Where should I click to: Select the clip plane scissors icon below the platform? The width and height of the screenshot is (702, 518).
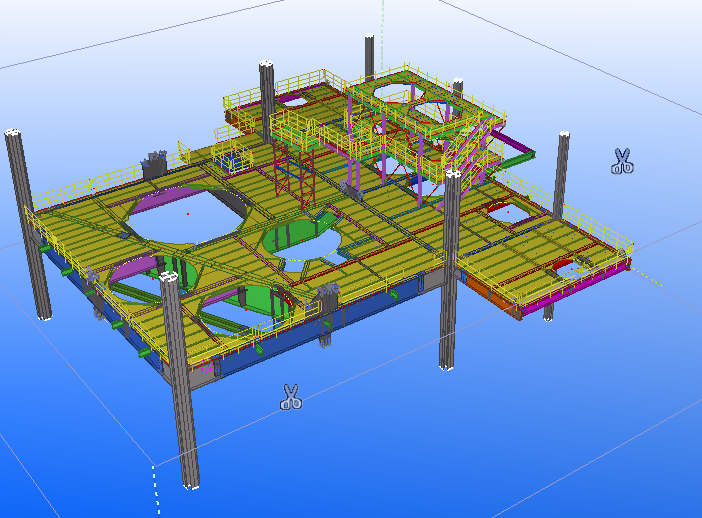tap(291, 397)
